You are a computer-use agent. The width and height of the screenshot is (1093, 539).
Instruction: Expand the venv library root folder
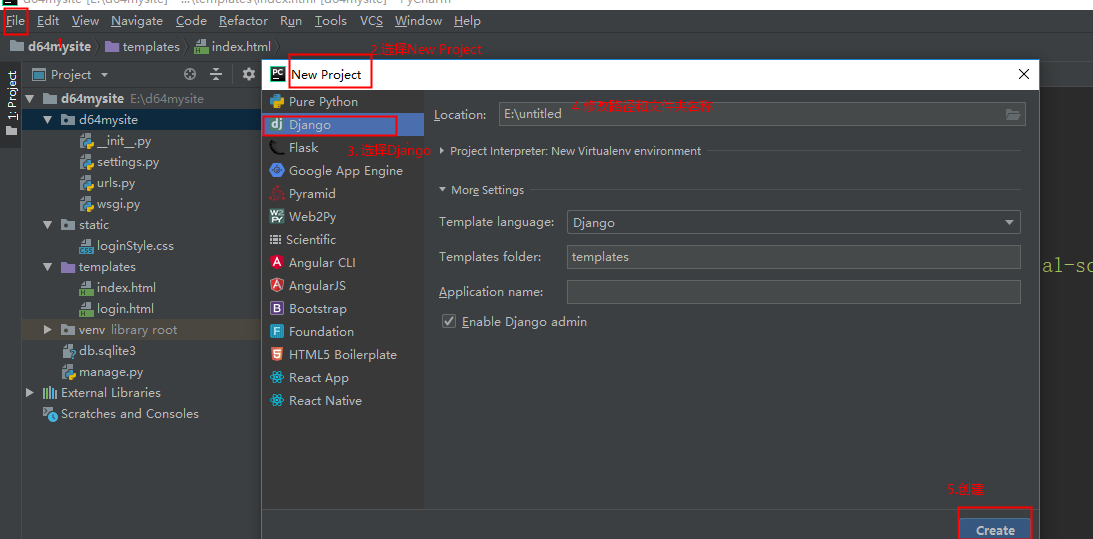click(47, 330)
